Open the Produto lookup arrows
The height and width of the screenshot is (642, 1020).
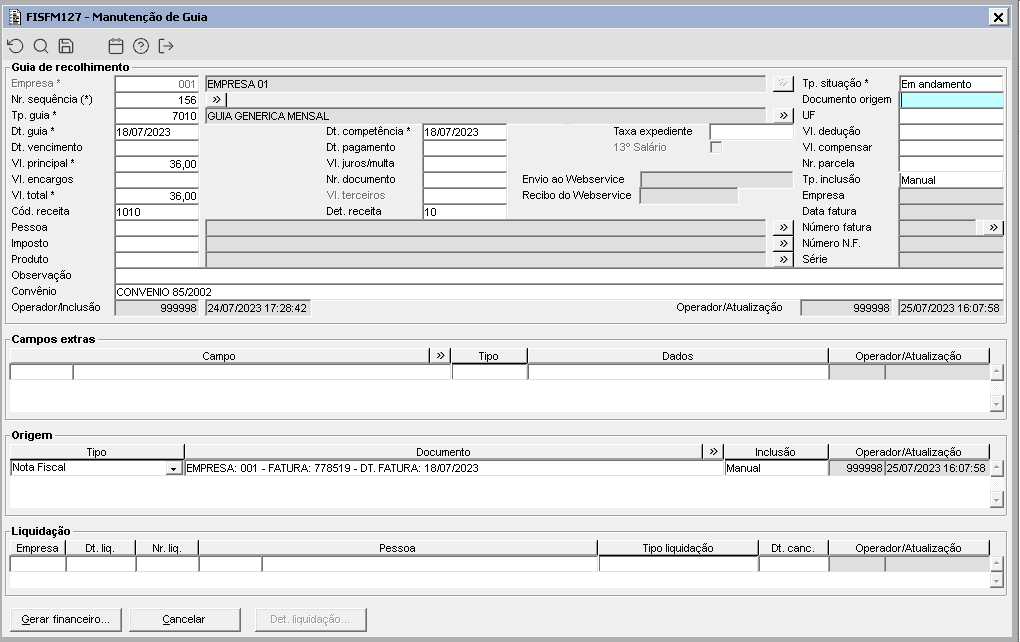coord(783,260)
